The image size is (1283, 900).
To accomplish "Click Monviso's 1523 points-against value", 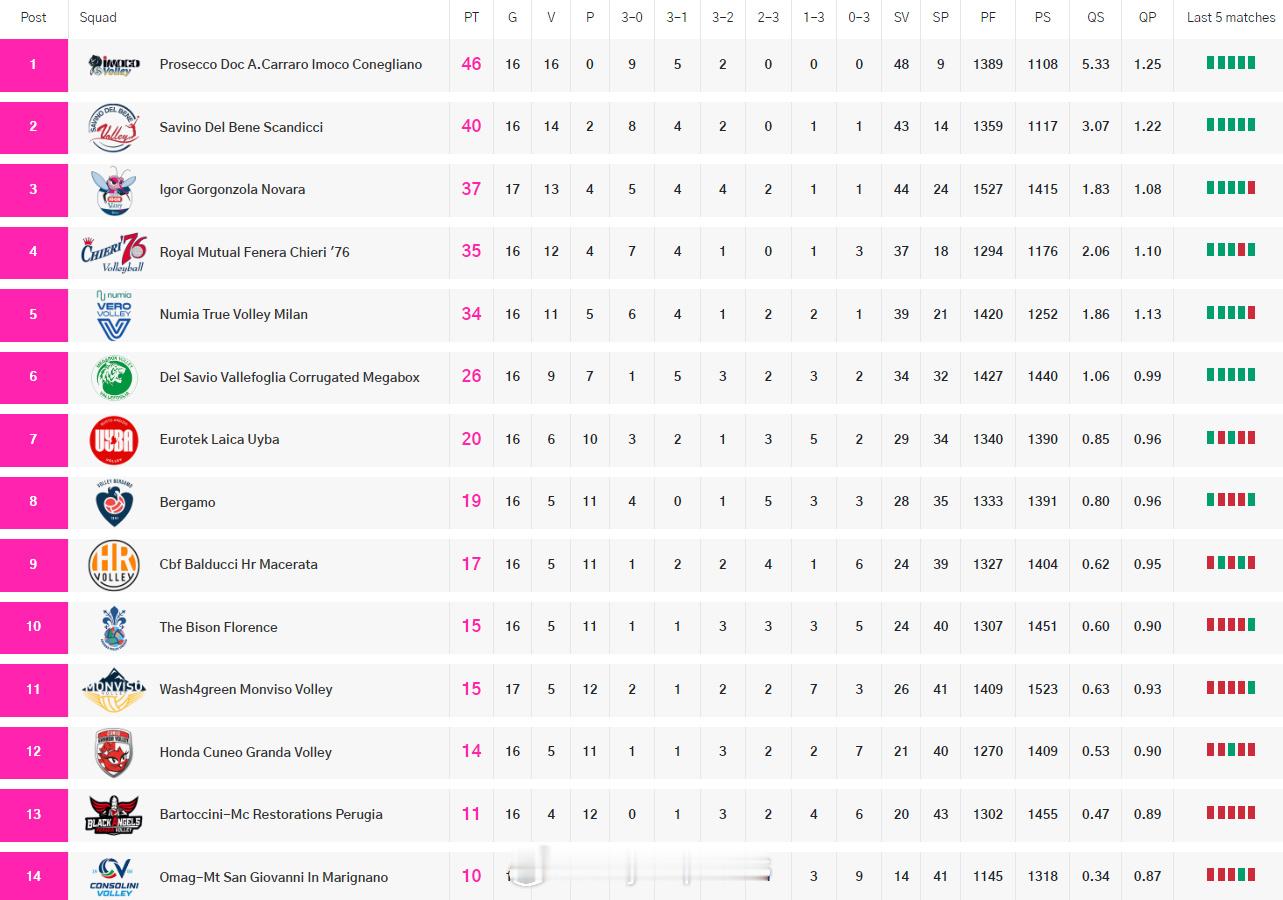I will pyautogui.click(x=1043, y=689).
